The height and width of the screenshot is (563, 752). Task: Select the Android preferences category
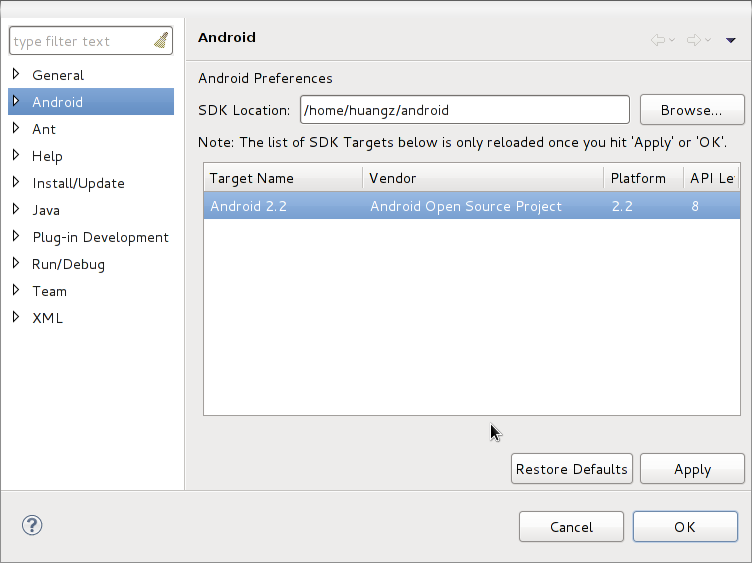(x=58, y=102)
